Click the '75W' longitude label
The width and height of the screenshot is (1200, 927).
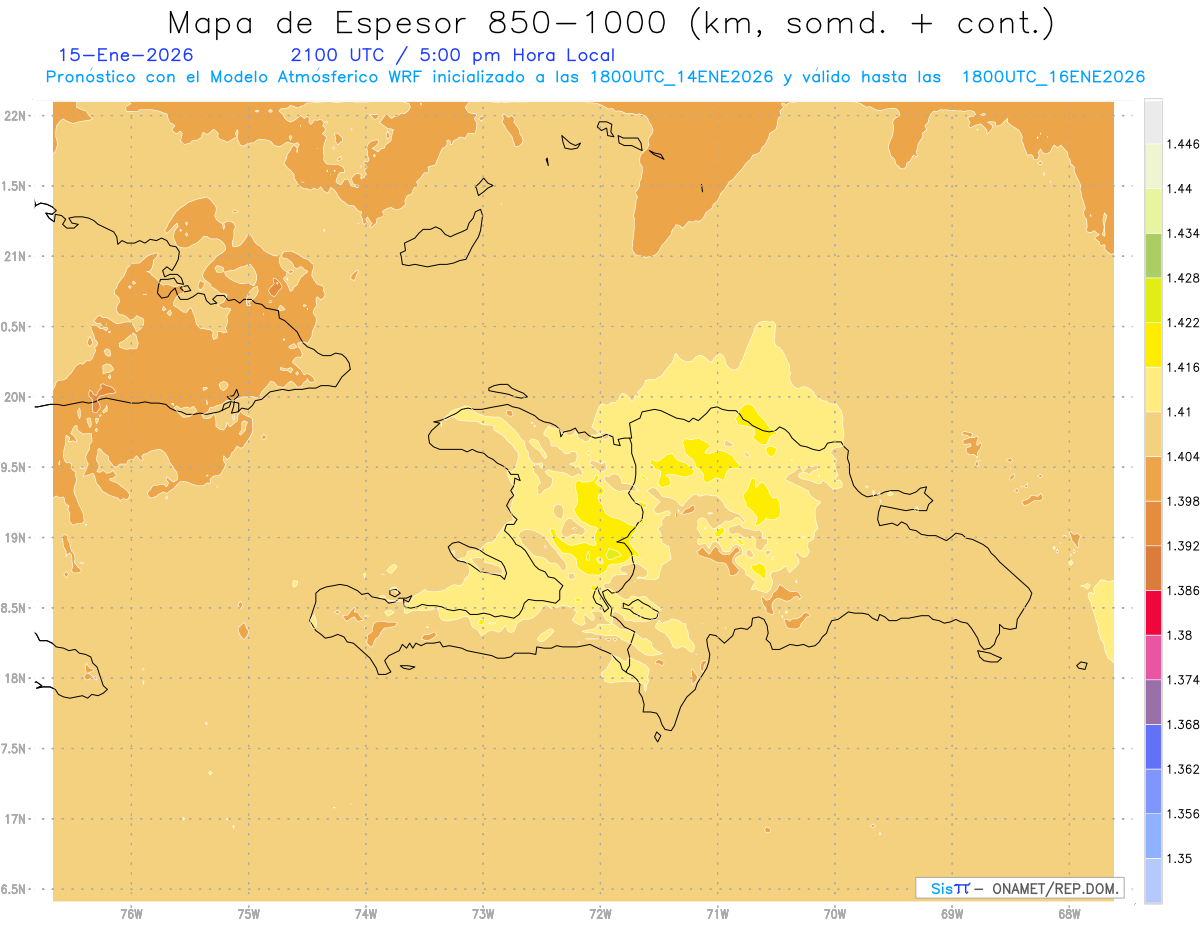[x=249, y=914]
